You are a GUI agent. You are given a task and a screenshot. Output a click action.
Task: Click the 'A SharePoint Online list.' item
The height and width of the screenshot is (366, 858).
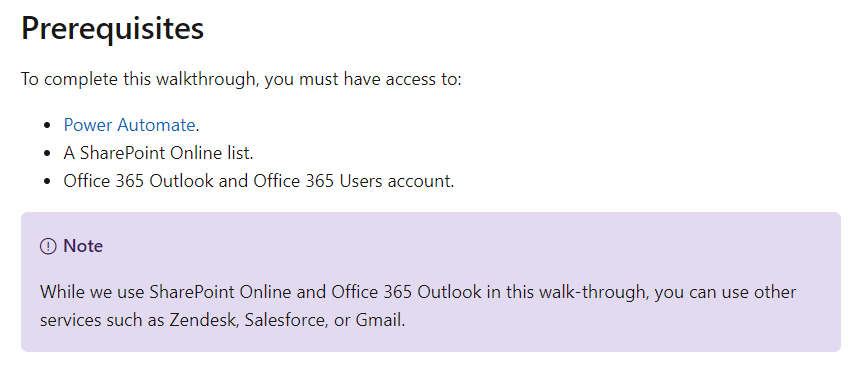tap(159, 153)
